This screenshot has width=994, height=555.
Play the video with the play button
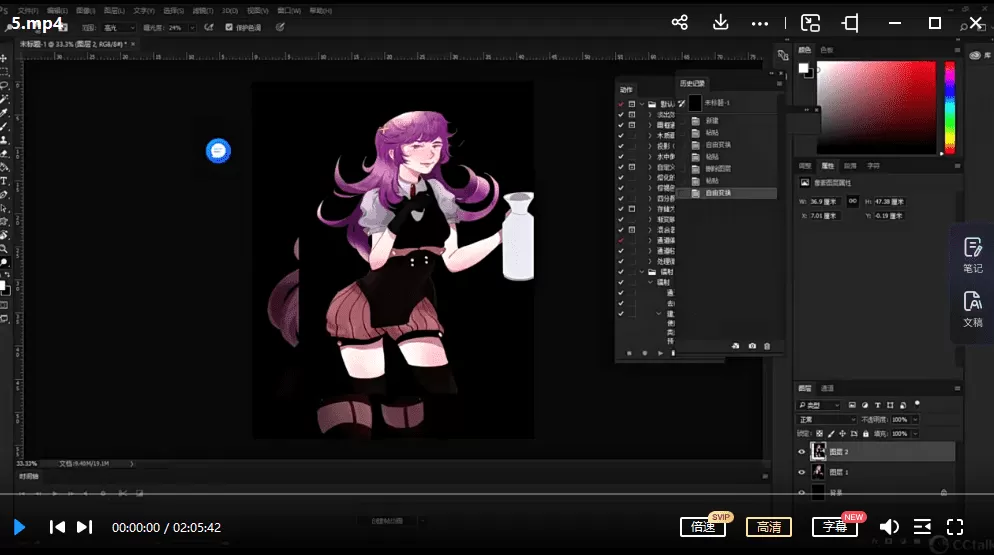(19, 527)
